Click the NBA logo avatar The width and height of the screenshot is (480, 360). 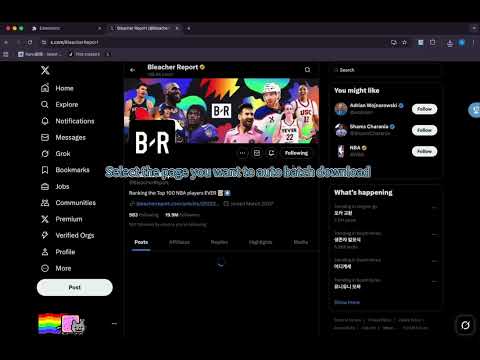click(x=341, y=151)
